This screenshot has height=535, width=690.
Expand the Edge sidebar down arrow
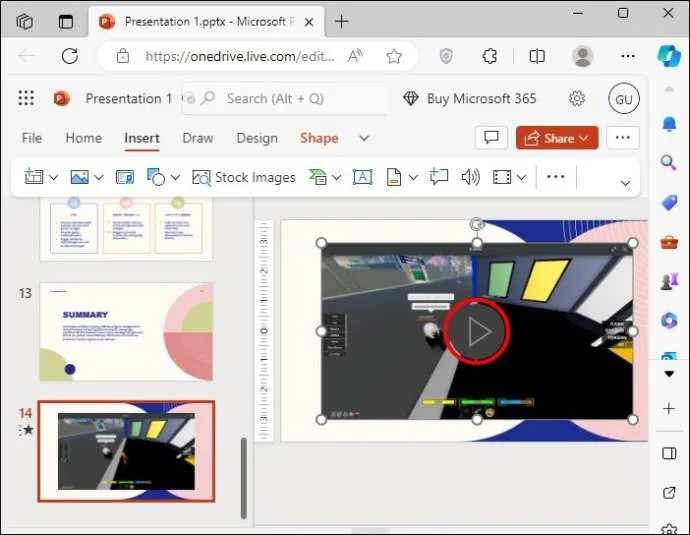pyautogui.click(x=669, y=374)
